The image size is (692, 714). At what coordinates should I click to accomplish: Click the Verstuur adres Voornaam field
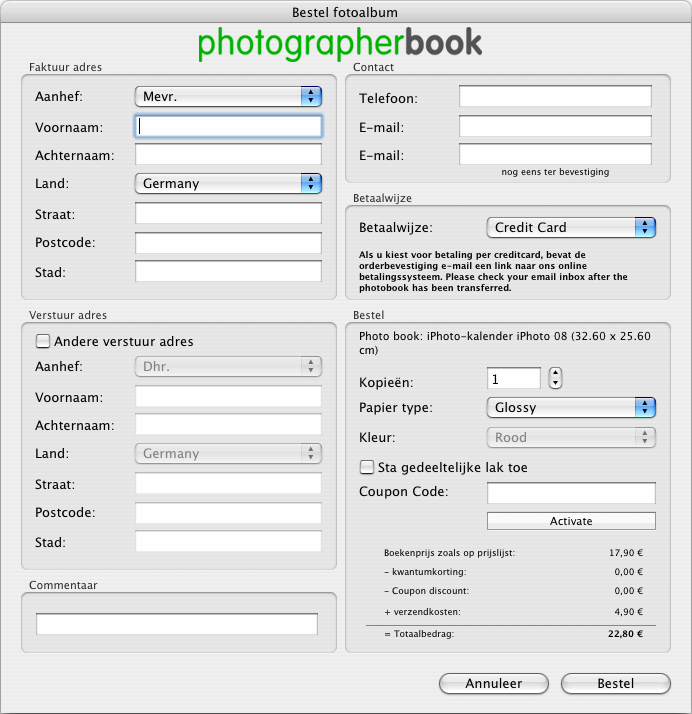[228, 397]
